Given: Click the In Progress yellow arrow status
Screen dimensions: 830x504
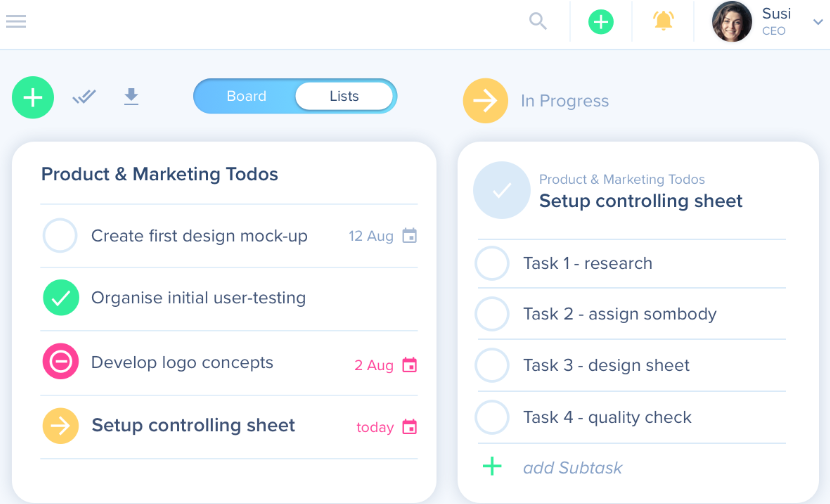Looking at the screenshot, I should pos(485,101).
